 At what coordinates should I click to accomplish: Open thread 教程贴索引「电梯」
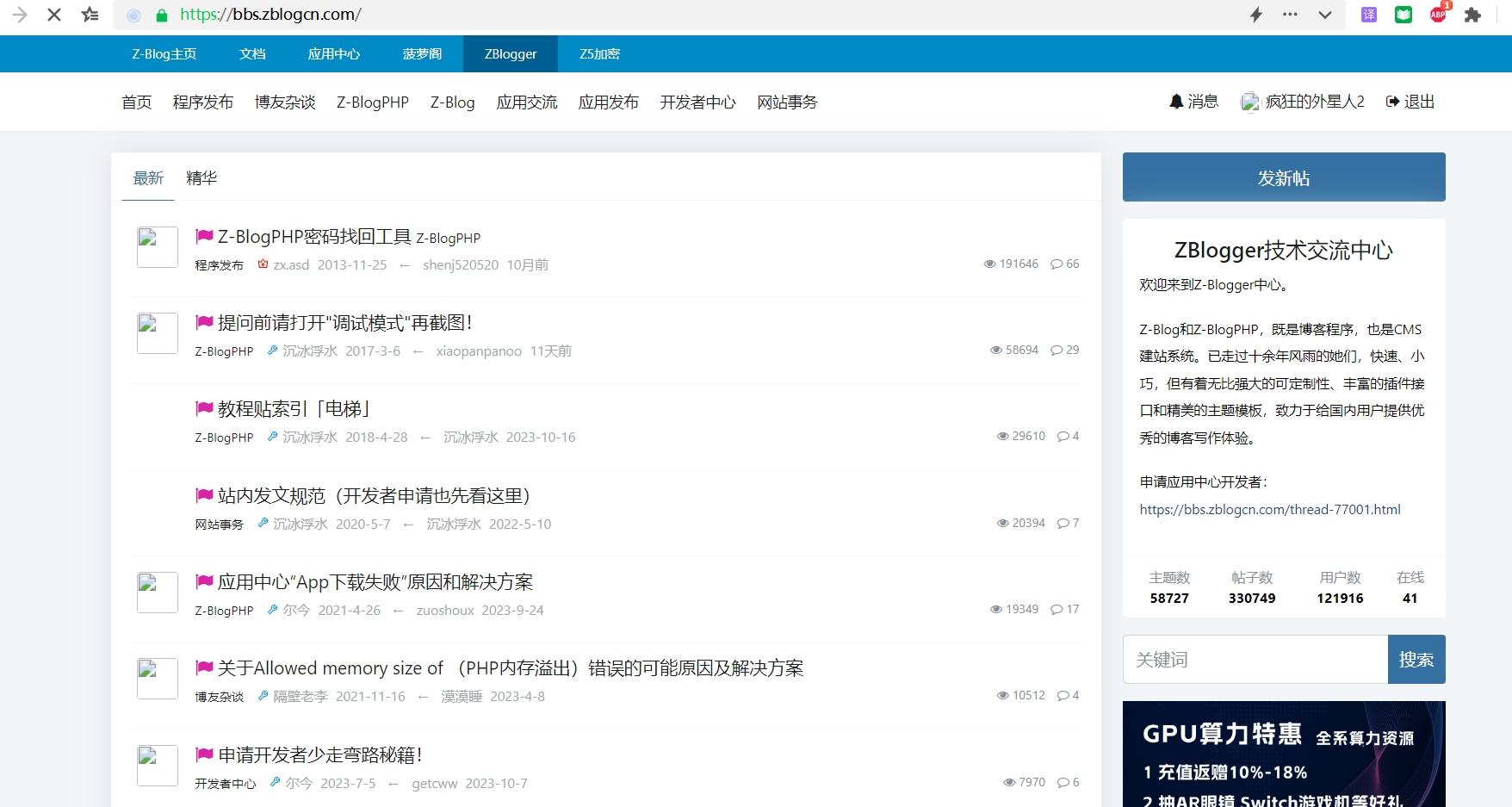point(294,409)
